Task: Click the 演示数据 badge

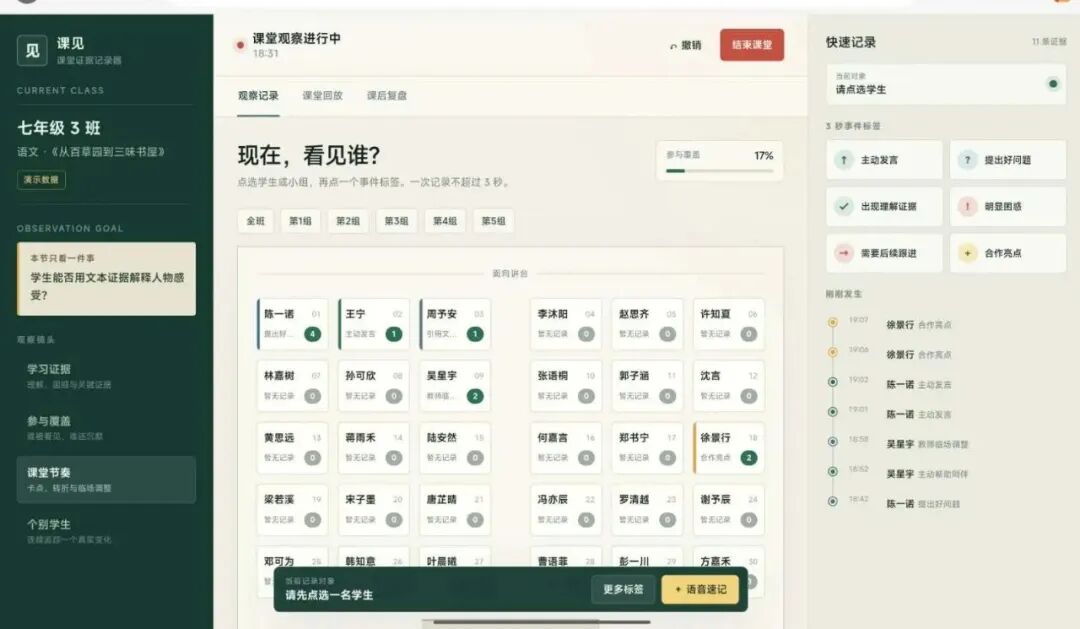Action: click(x=41, y=180)
